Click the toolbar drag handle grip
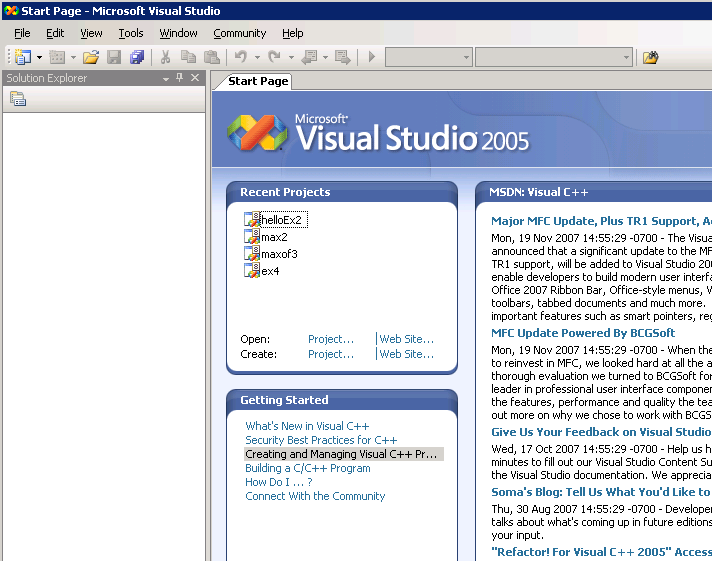This screenshot has height=561, width=712. (x=8, y=57)
